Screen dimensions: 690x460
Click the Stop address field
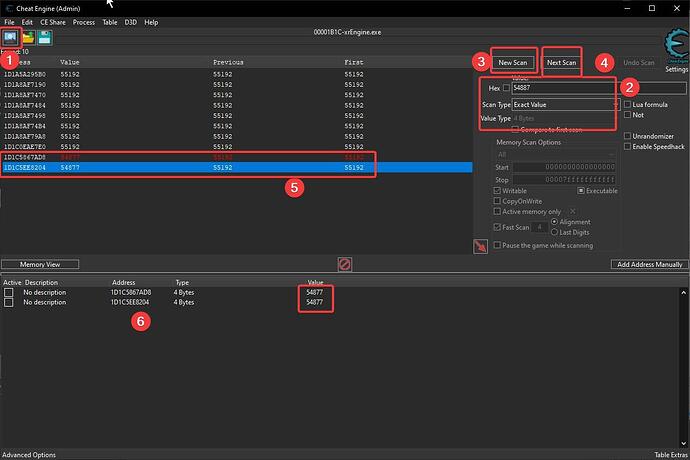(564, 180)
